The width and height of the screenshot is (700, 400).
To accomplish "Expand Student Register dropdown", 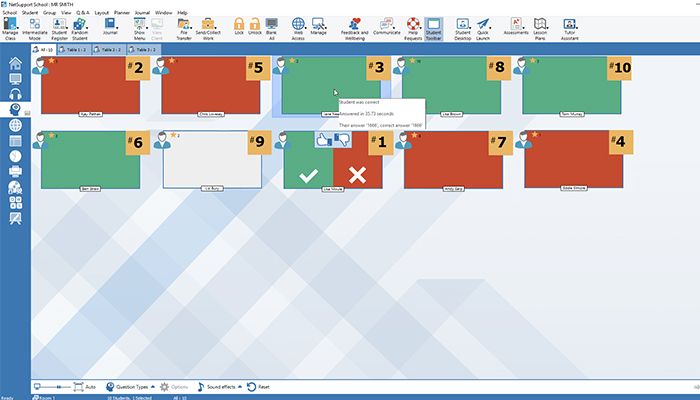I will click(67, 27).
